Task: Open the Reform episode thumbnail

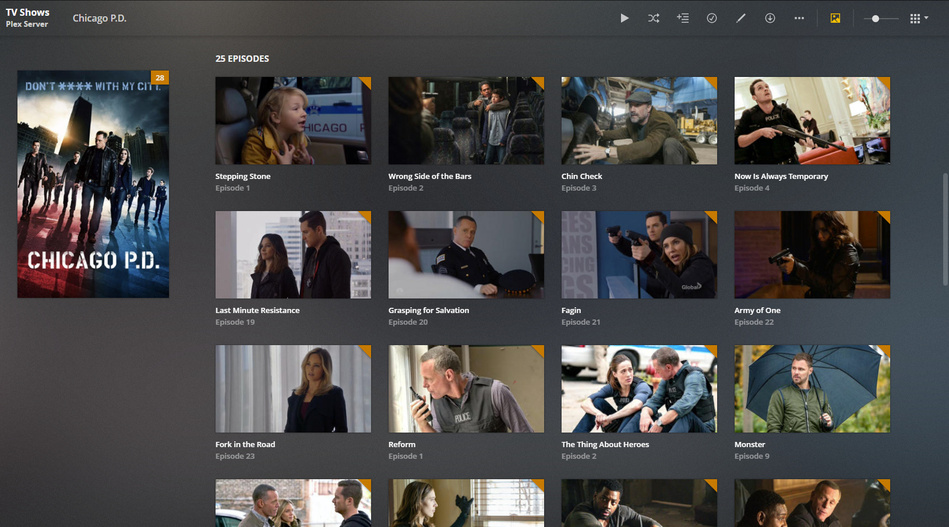Action: click(x=466, y=389)
